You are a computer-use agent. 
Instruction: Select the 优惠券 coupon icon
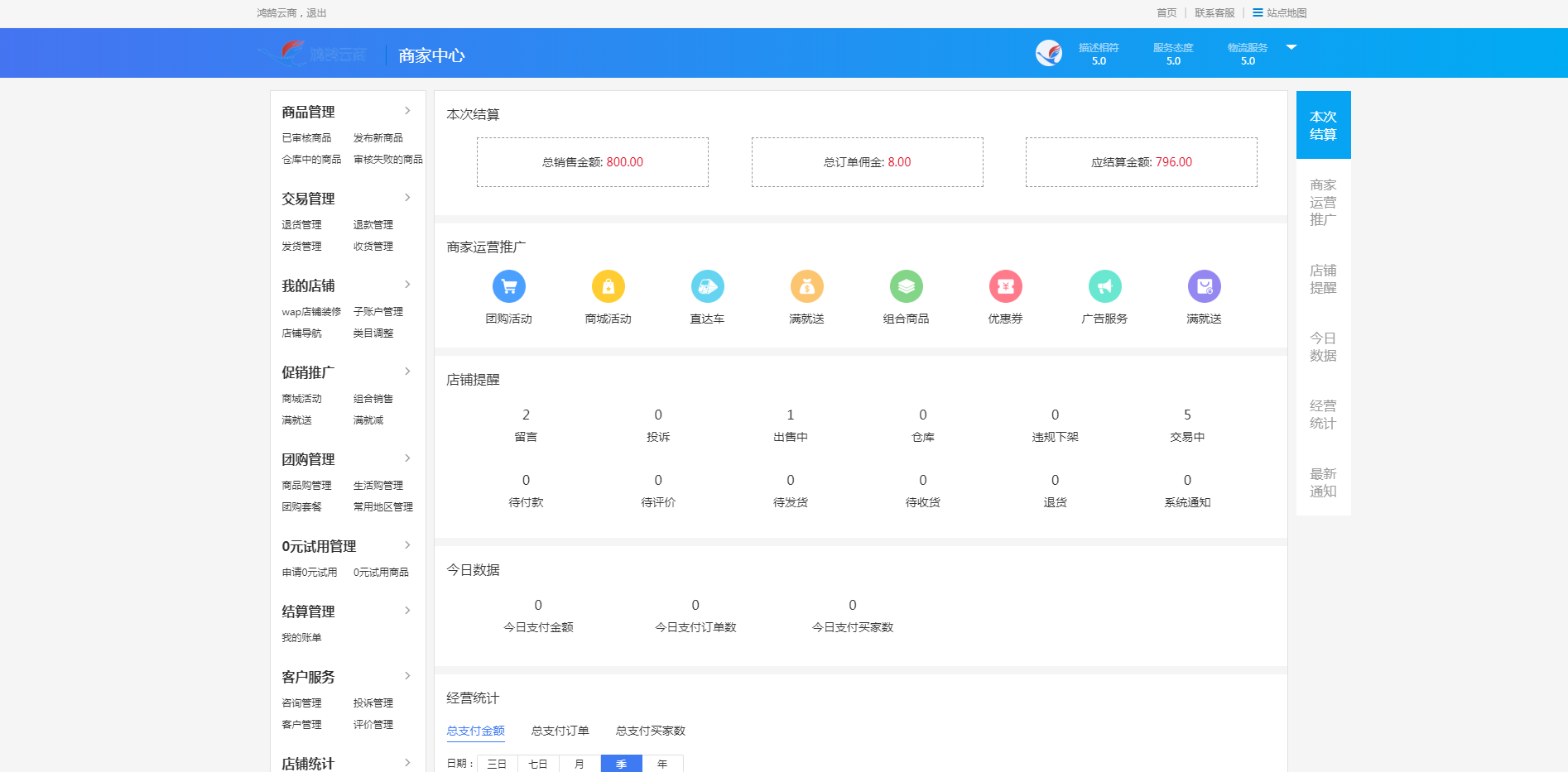pyautogui.click(x=1005, y=285)
